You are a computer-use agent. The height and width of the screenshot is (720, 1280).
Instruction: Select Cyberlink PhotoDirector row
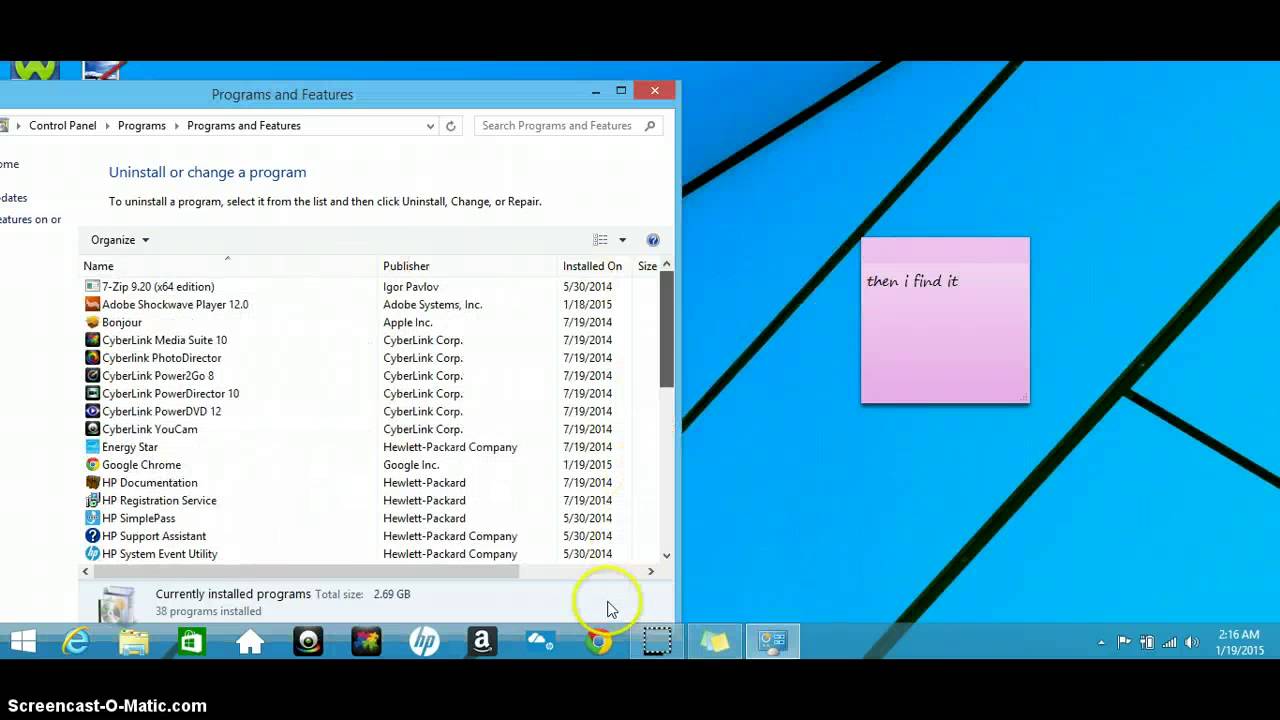pyautogui.click(x=370, y=358)
